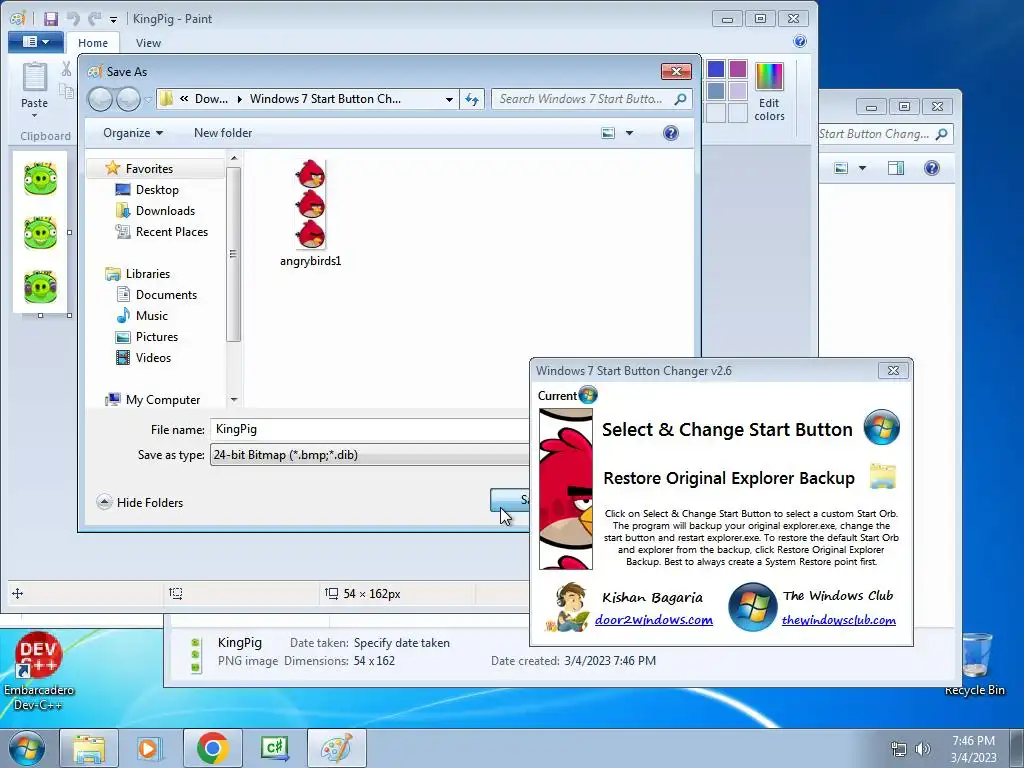Click the Save button in Save As dialog

[x=510, y=500]
